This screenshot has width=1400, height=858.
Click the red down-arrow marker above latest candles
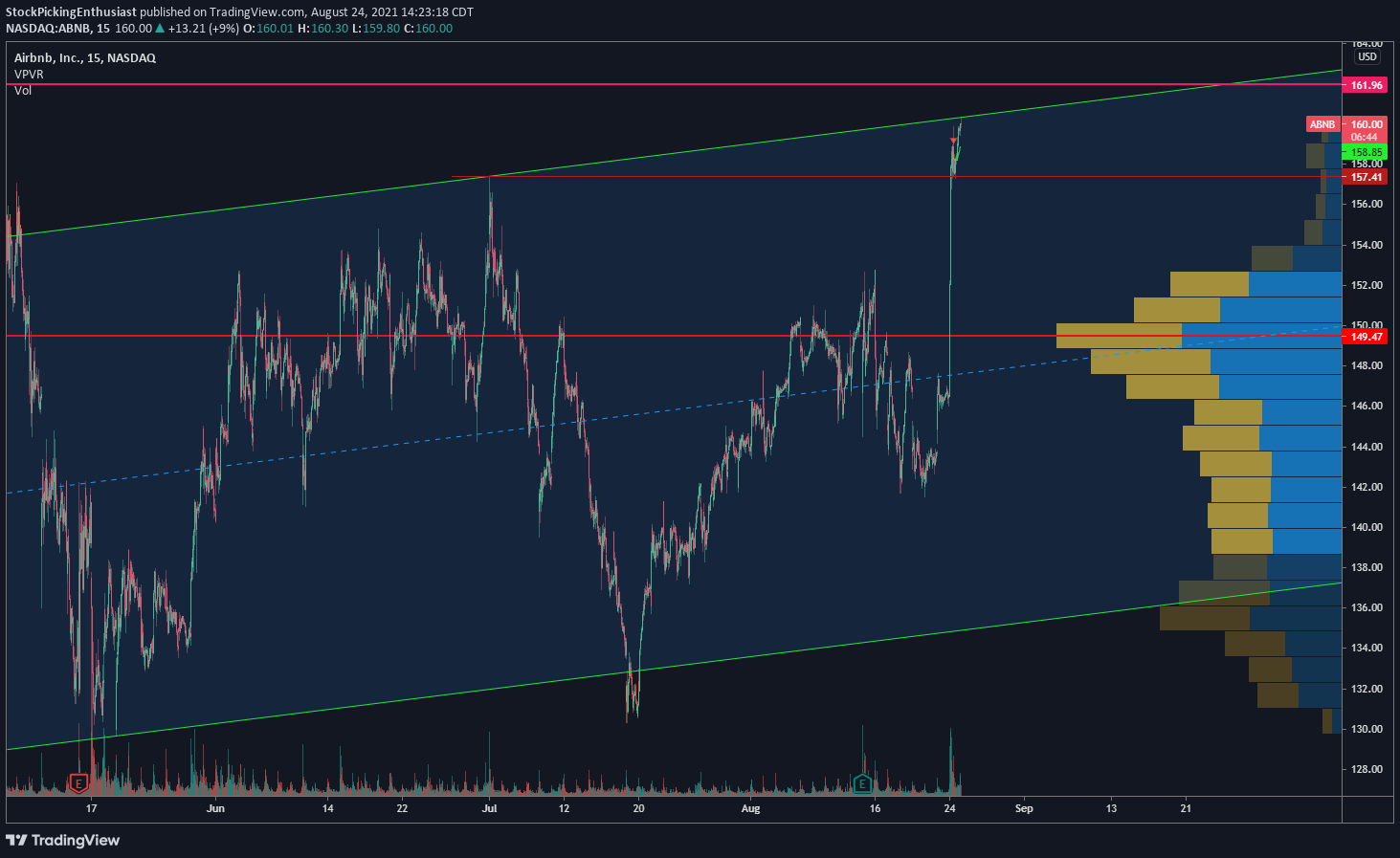[x=954, y=142]
